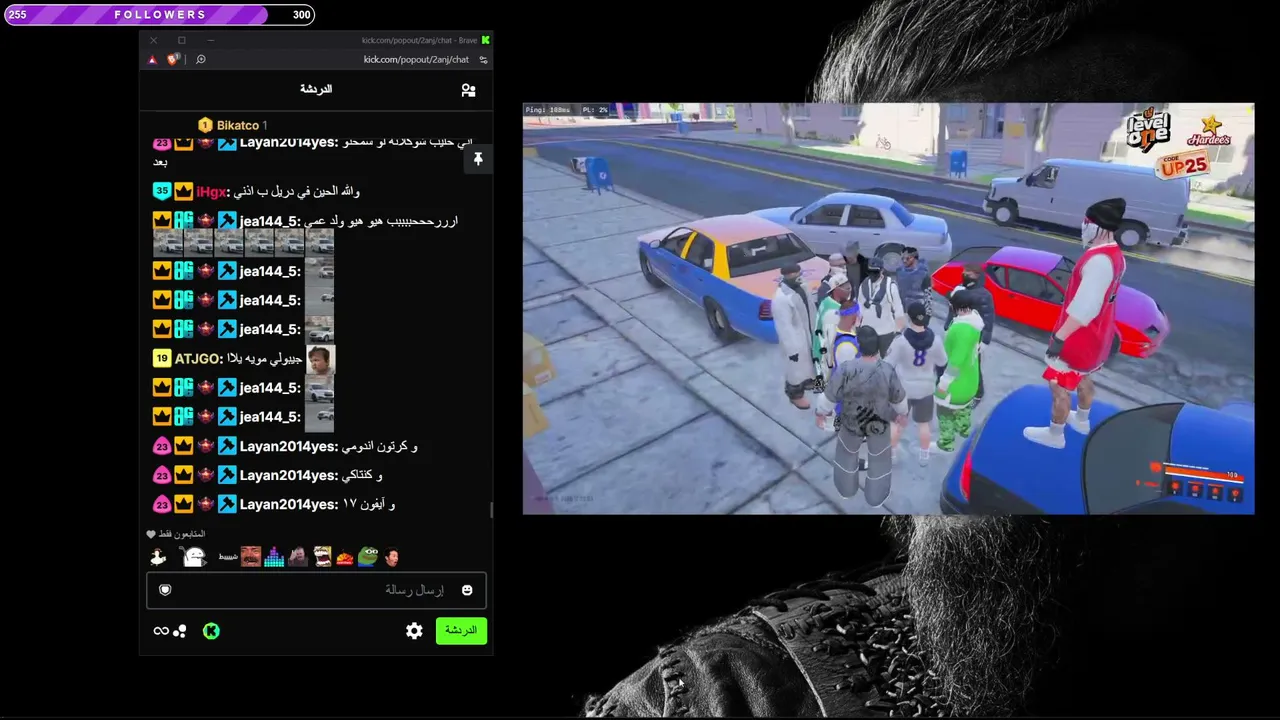
Task: Click the pin icon in chat
Action: 478,159
